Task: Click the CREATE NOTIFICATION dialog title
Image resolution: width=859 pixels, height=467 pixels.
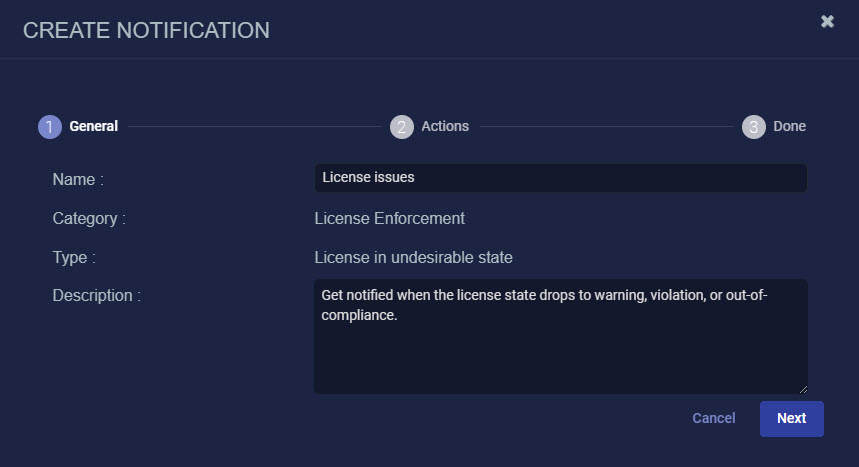Action: (146, 30)
